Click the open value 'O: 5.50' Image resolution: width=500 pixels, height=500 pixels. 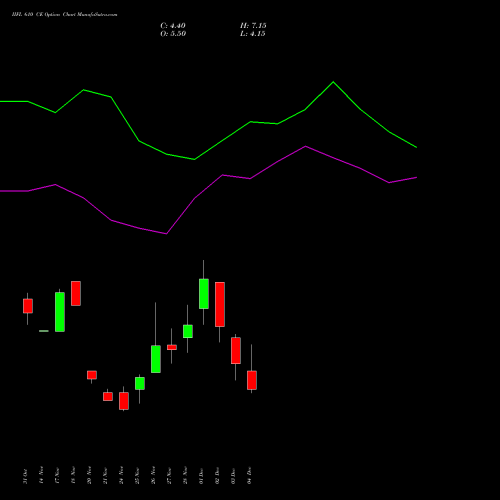point(173,34)
